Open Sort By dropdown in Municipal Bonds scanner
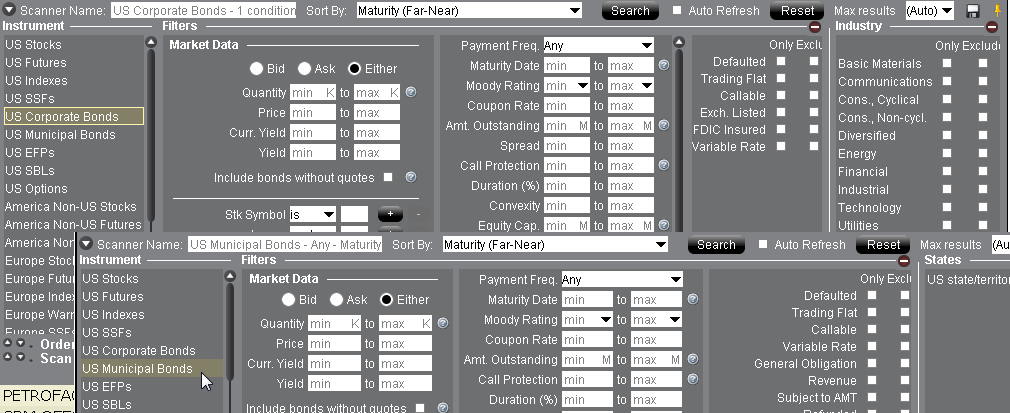 [555, 244]
